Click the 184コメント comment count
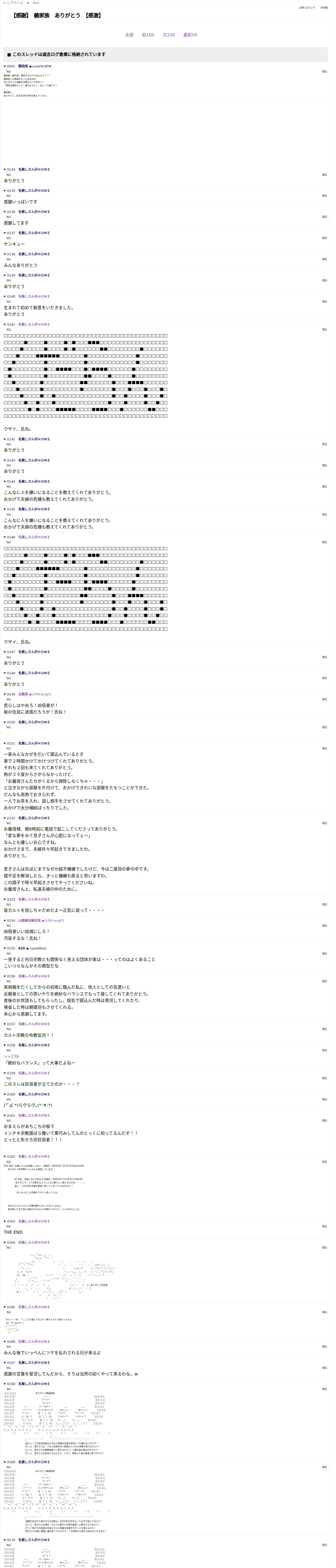Screen dimensions: 336x1568 (307, 8)
